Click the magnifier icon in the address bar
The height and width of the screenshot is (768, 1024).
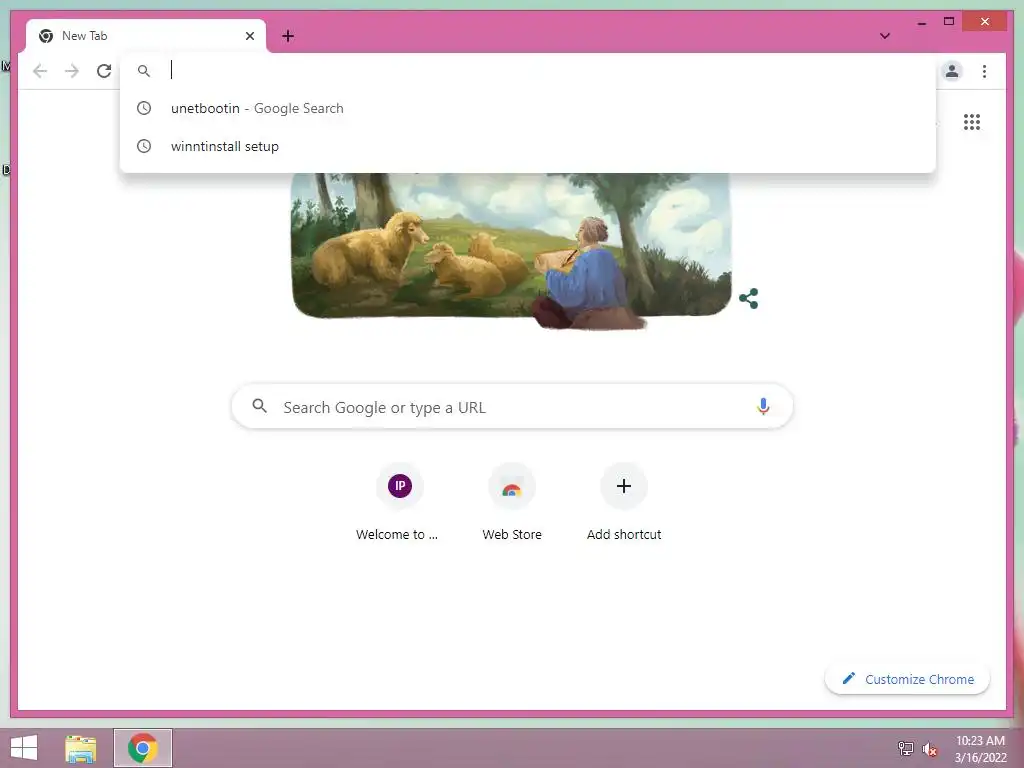144,71
